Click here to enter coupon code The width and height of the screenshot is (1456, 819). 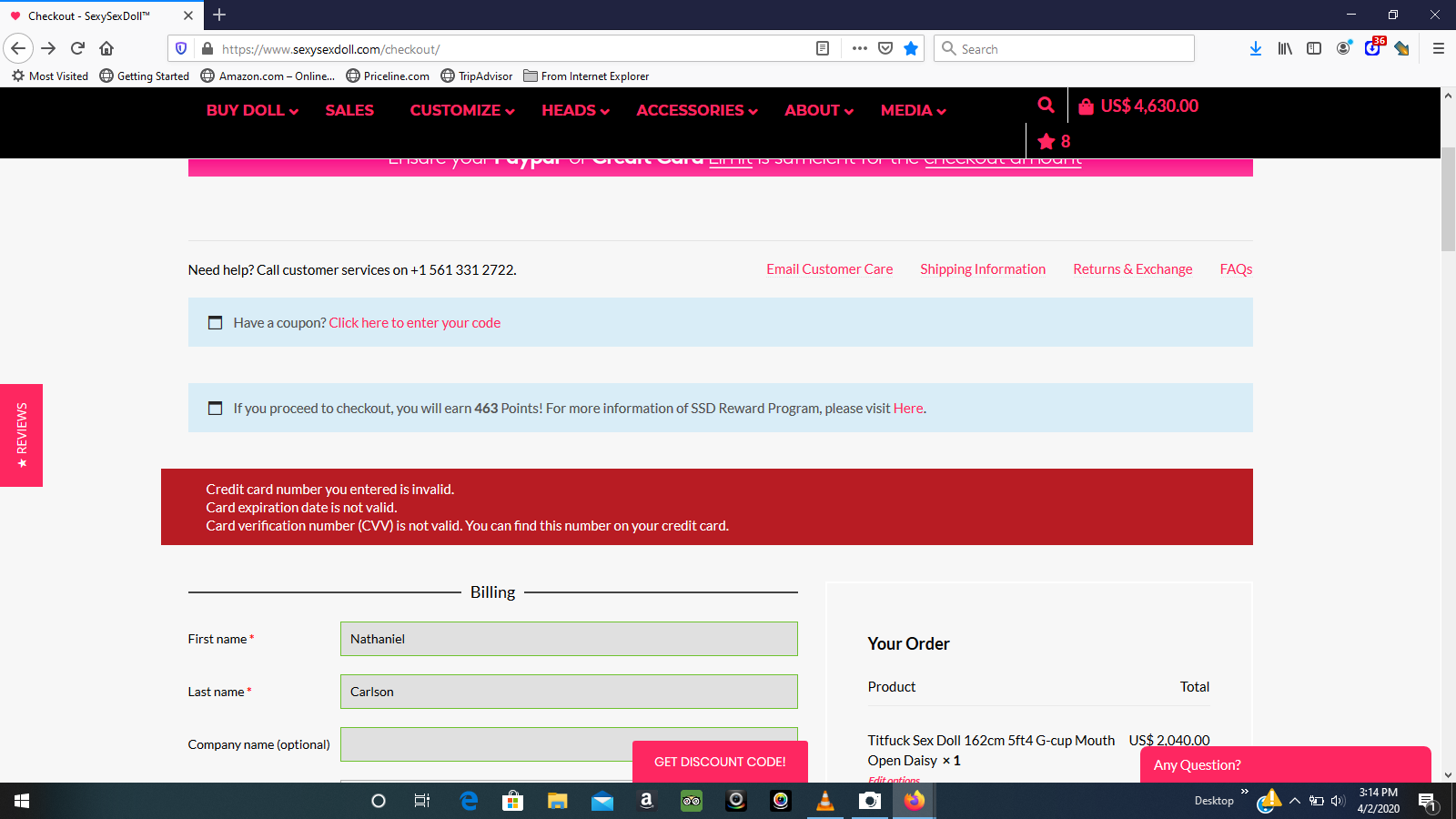[414, 323]
